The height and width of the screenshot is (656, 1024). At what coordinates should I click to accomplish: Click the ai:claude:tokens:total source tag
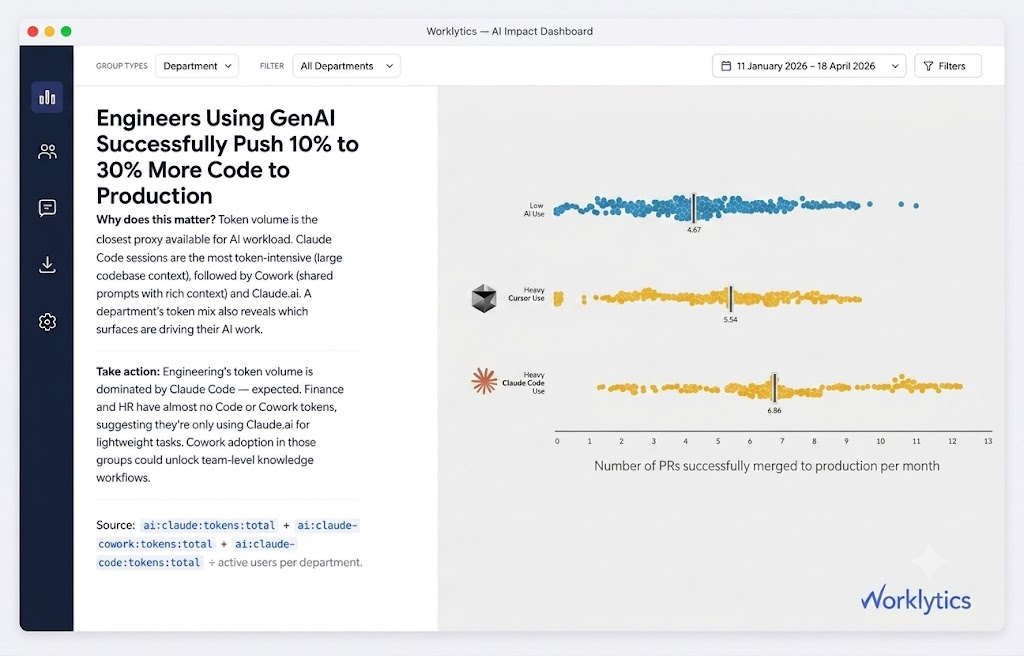coord(209,525)
